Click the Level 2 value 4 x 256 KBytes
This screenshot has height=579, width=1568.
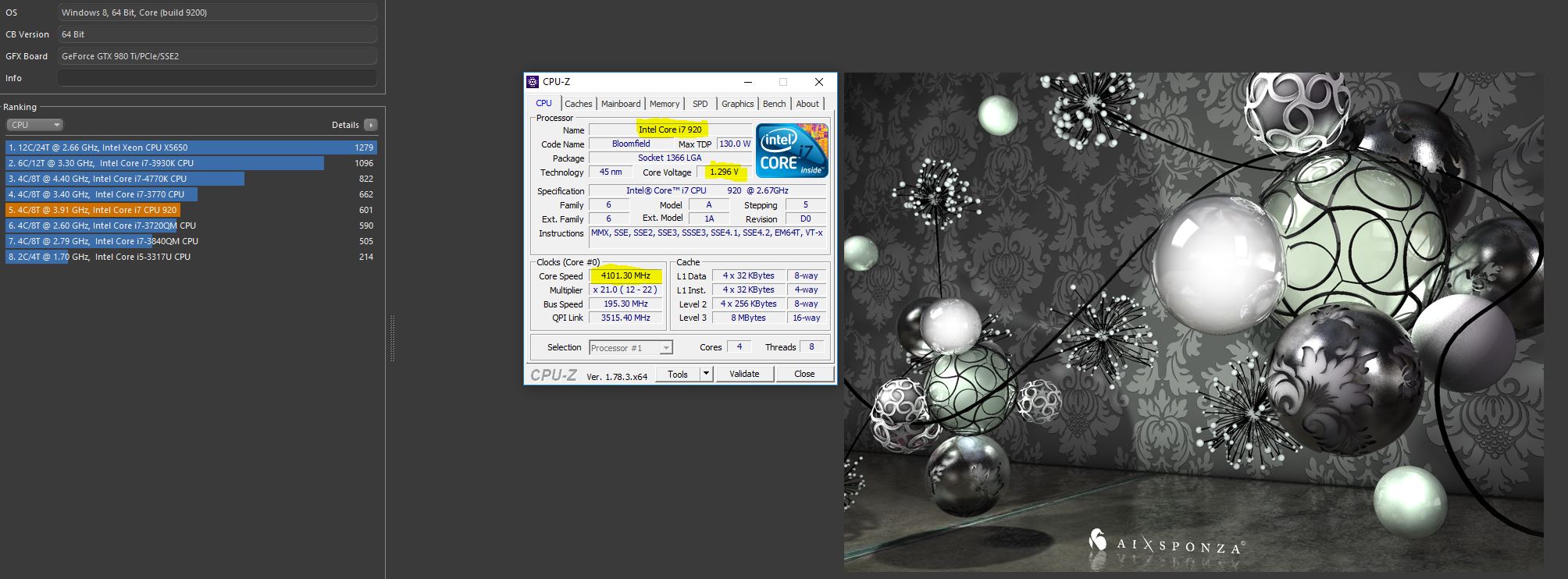click(748, 304)
